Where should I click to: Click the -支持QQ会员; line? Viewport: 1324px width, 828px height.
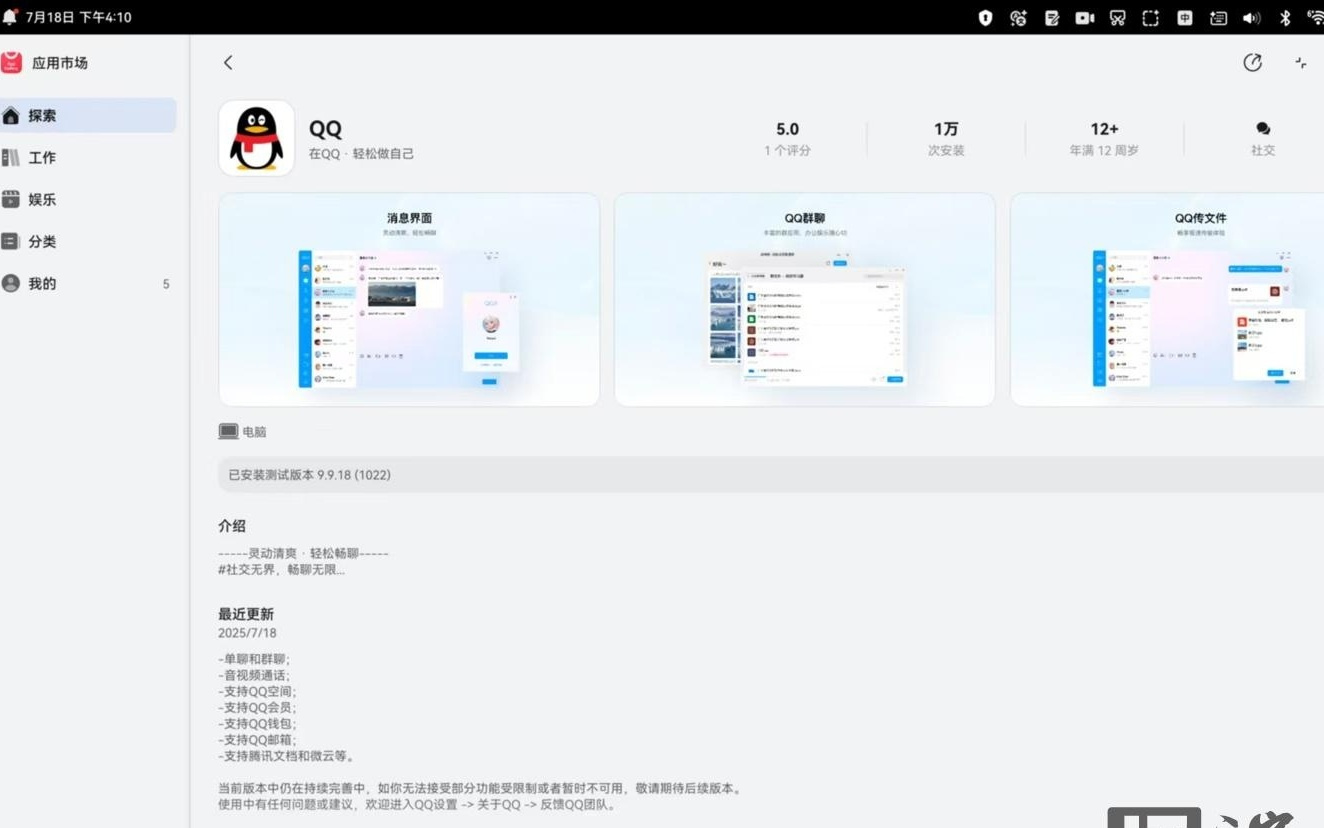coord(257,707)
